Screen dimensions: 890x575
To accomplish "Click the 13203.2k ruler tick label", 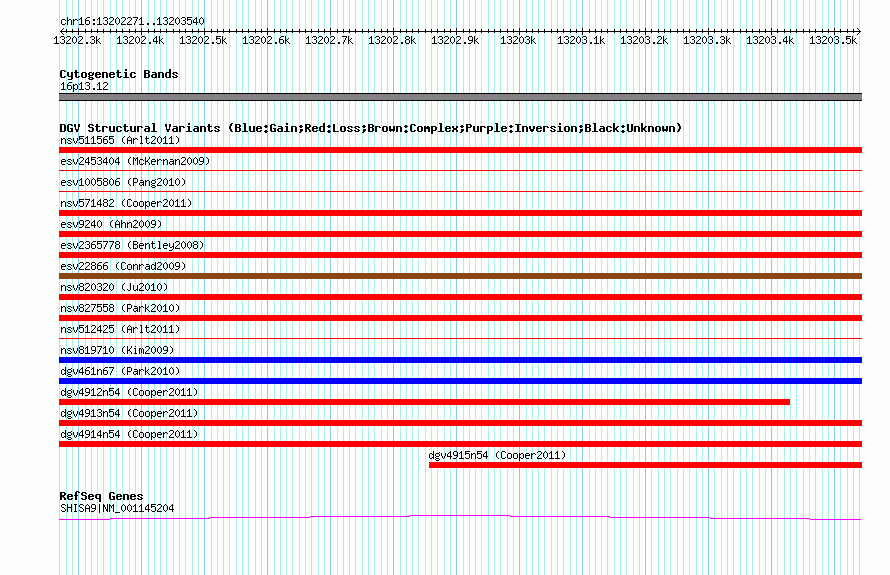I will click(x=644, y=40).
